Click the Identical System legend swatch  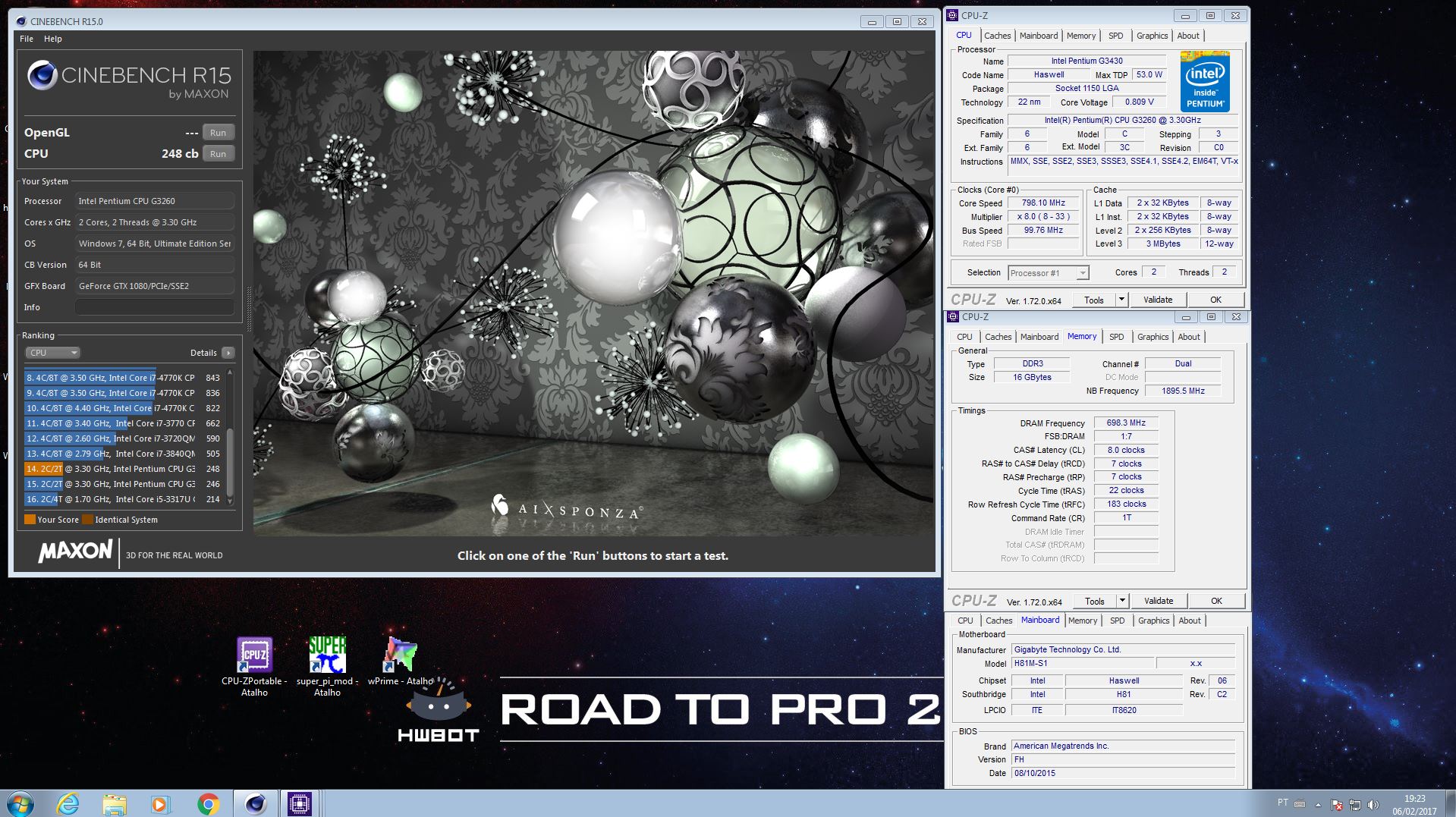tap(87, 520)
